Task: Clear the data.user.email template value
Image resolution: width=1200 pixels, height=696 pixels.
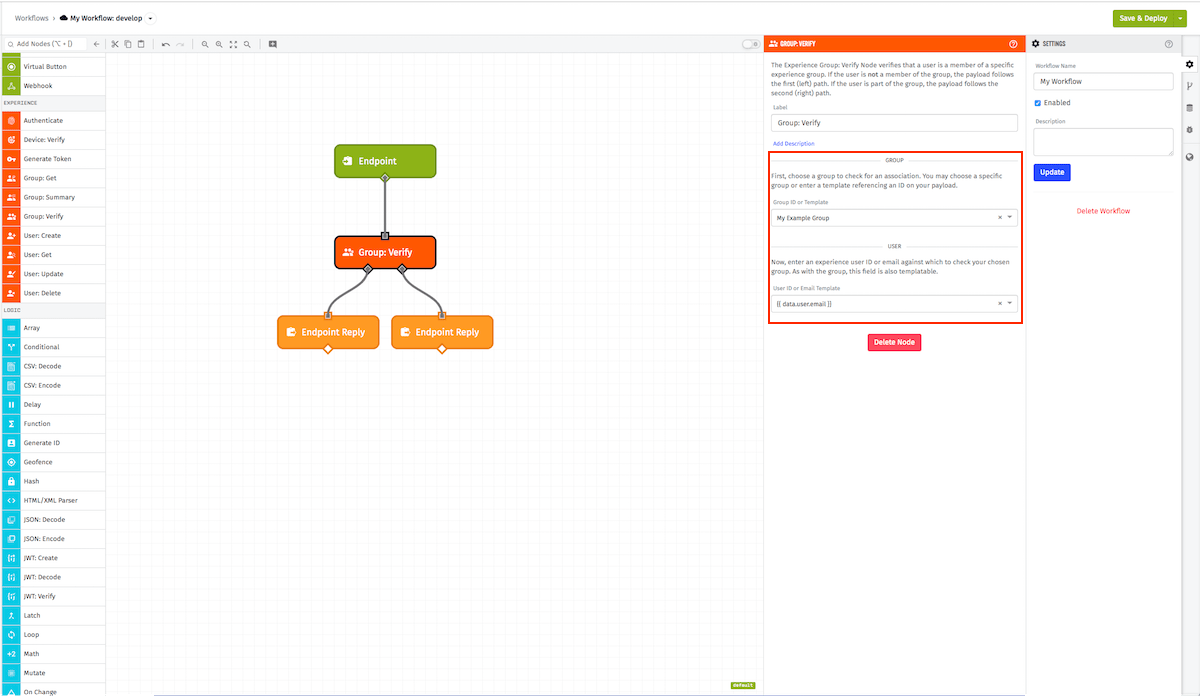Action: pos(1000,303)
